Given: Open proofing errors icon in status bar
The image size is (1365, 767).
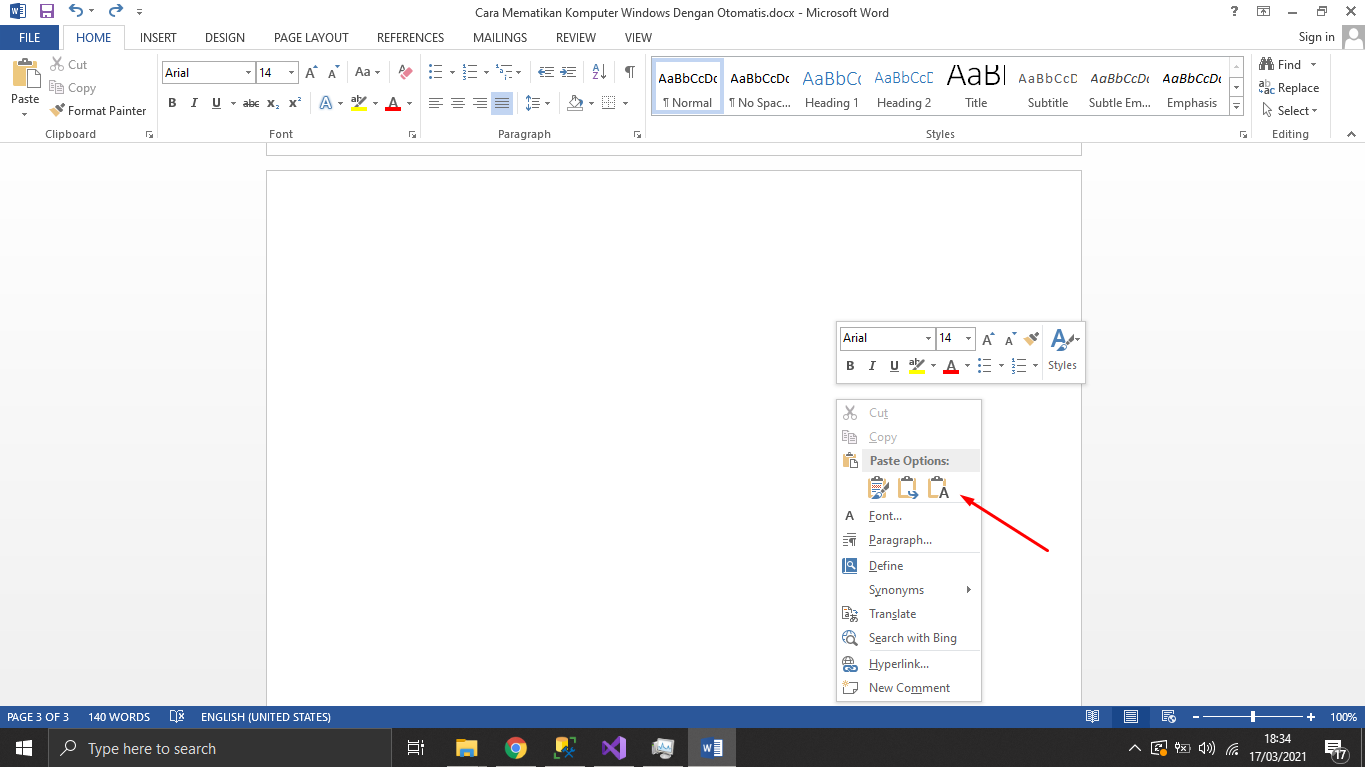Looking at the screenshot, I should pos(177,717).
